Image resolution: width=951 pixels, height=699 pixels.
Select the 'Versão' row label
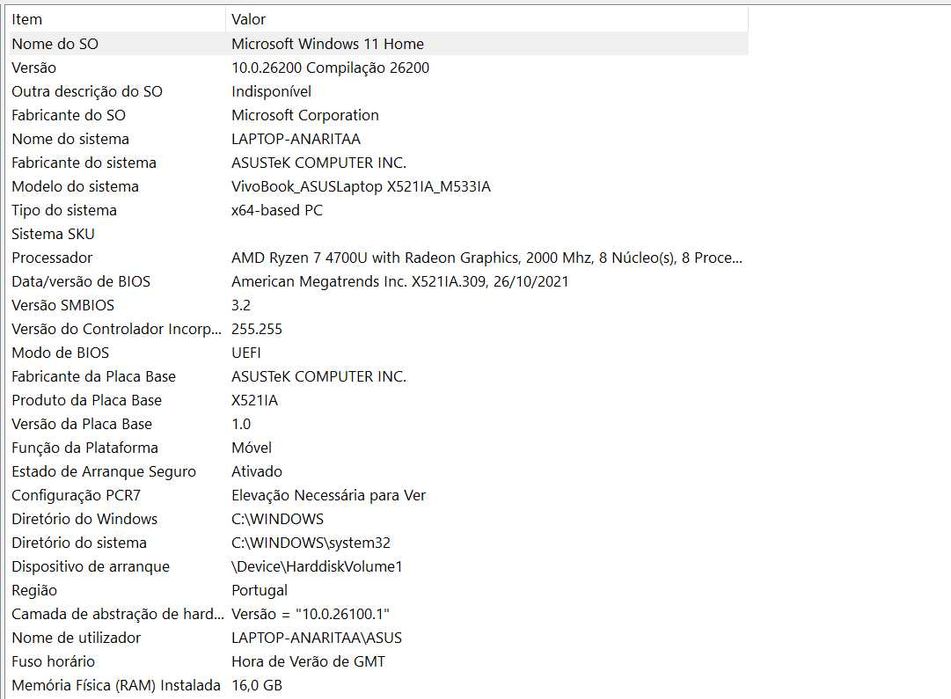[x=34, y=67]
